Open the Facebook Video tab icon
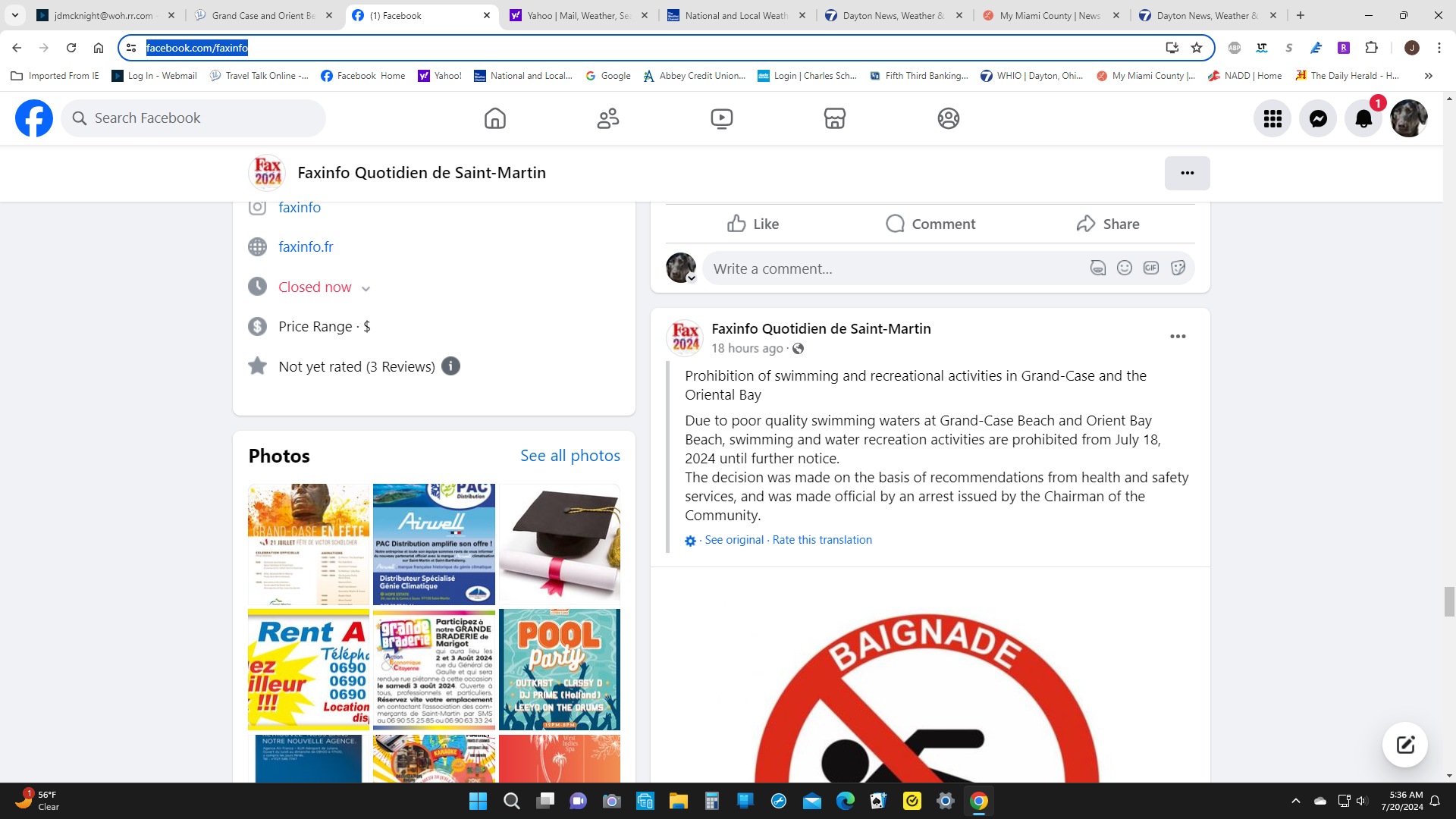 (721, 118)
